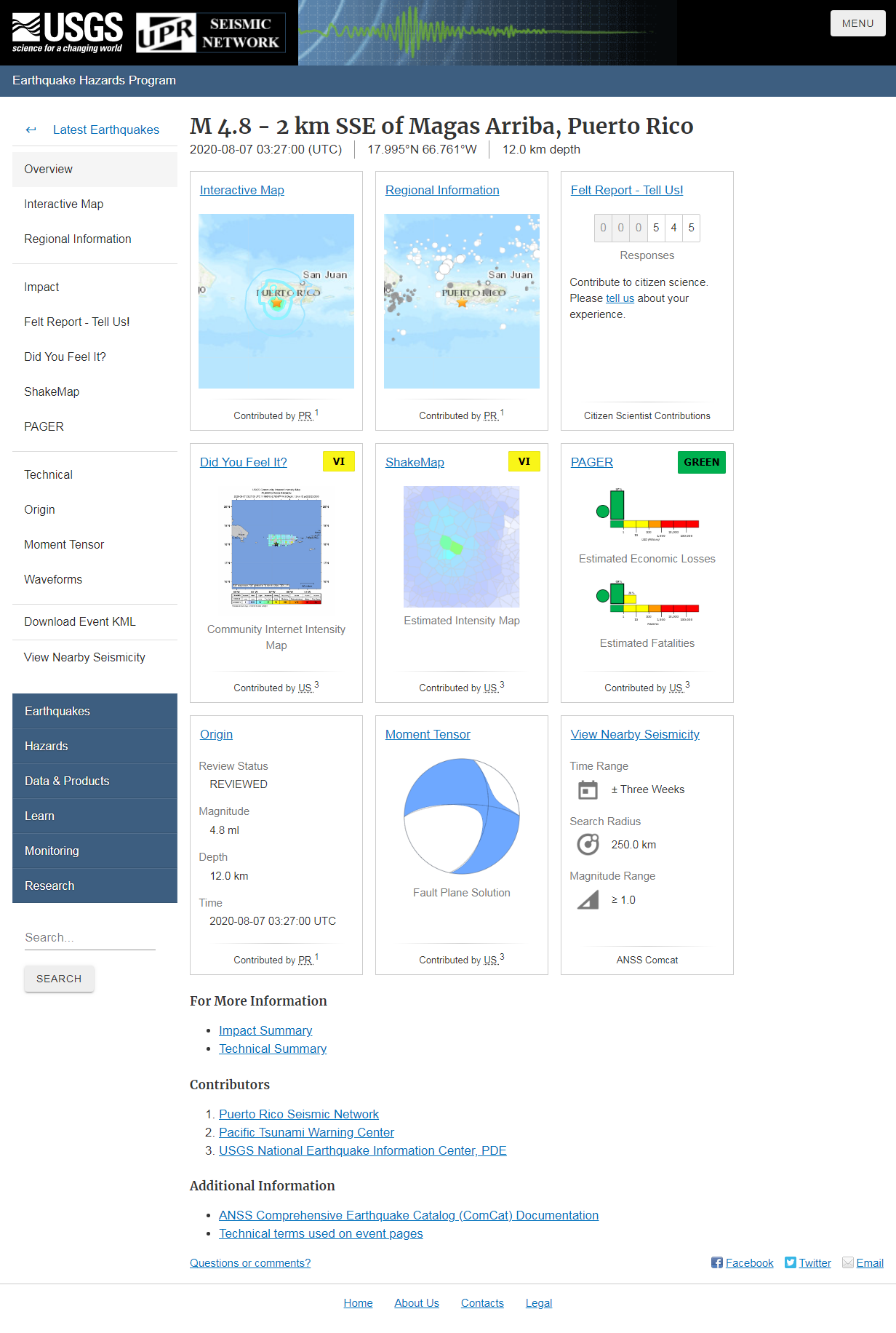The height and width of the screenshot is (1333, 896).
Task: Open the Hazards navigation section
Action: point(95,746)
